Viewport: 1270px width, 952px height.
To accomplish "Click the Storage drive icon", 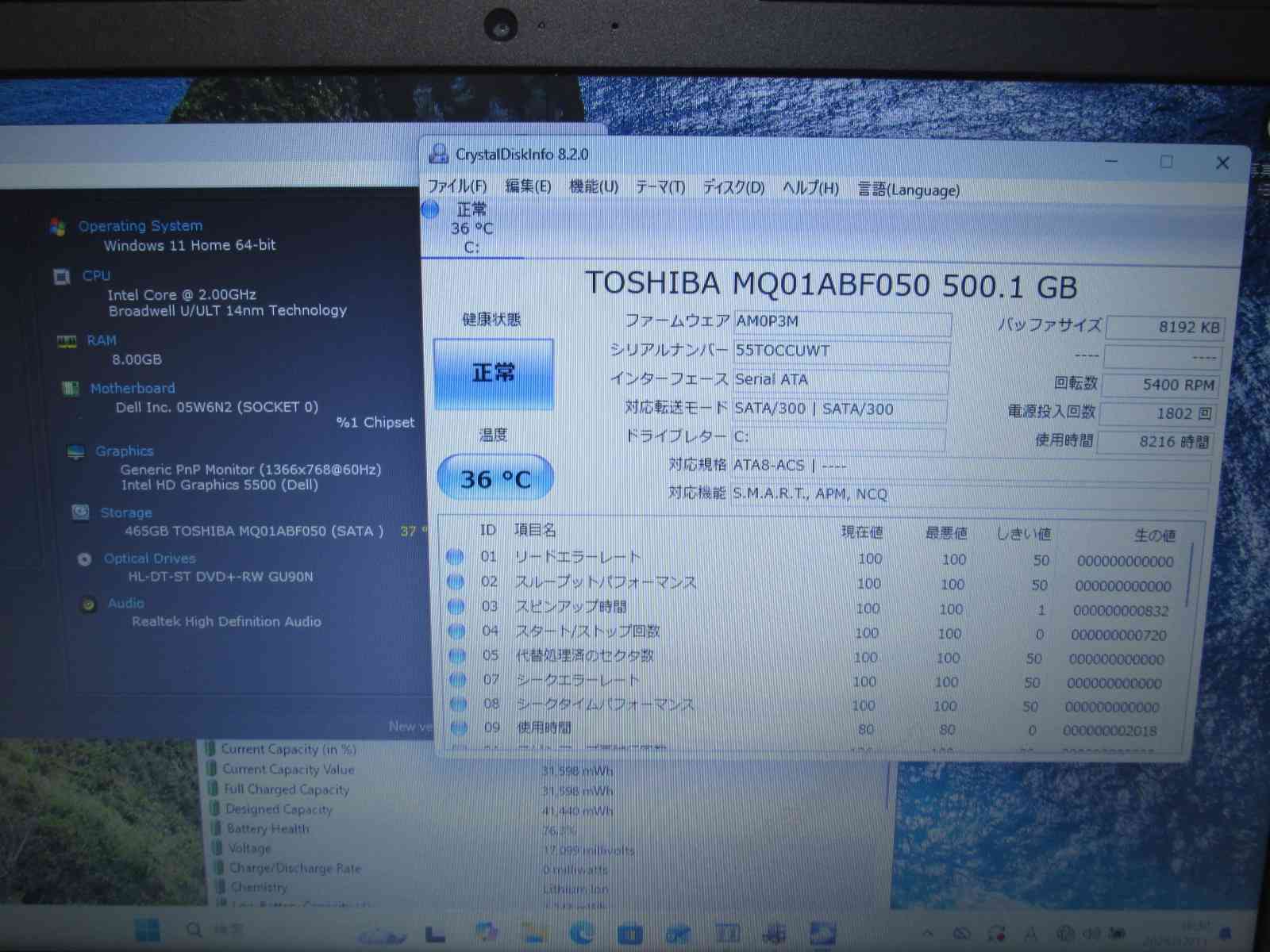I will coord(80,512).
